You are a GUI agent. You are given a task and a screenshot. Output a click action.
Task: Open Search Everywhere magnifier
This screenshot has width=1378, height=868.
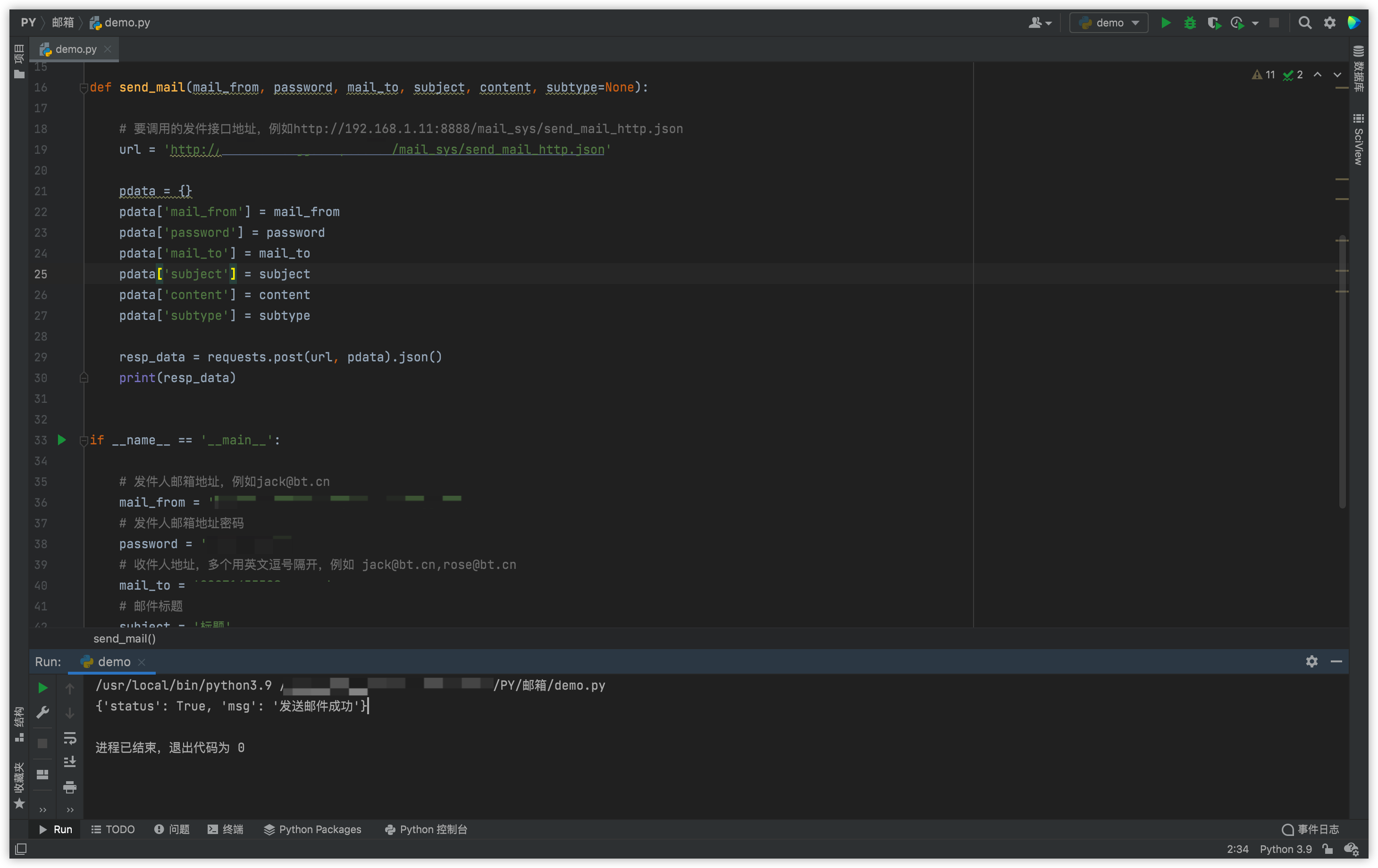(1305, 23)
